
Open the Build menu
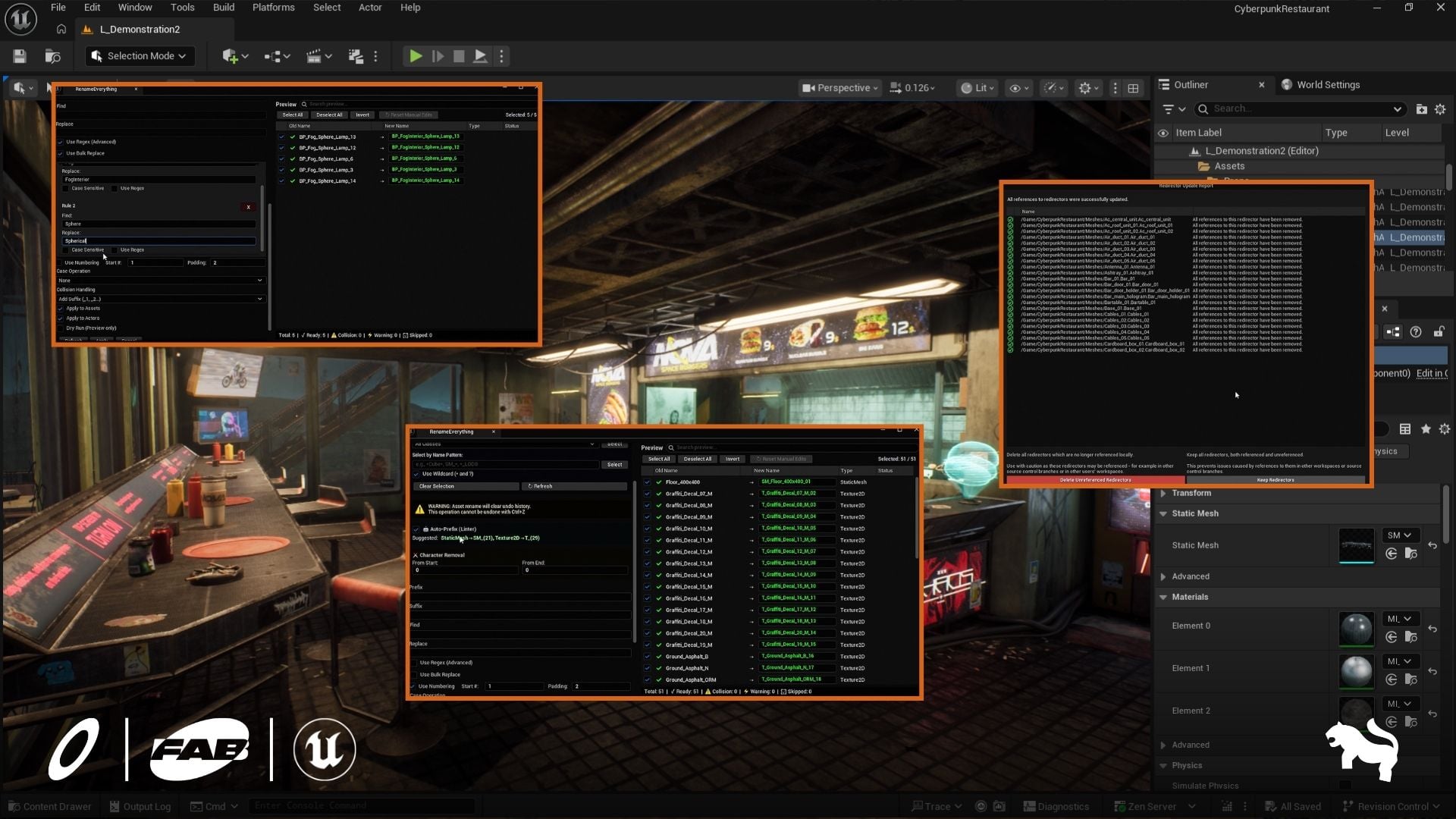click(x=223, y=7)
